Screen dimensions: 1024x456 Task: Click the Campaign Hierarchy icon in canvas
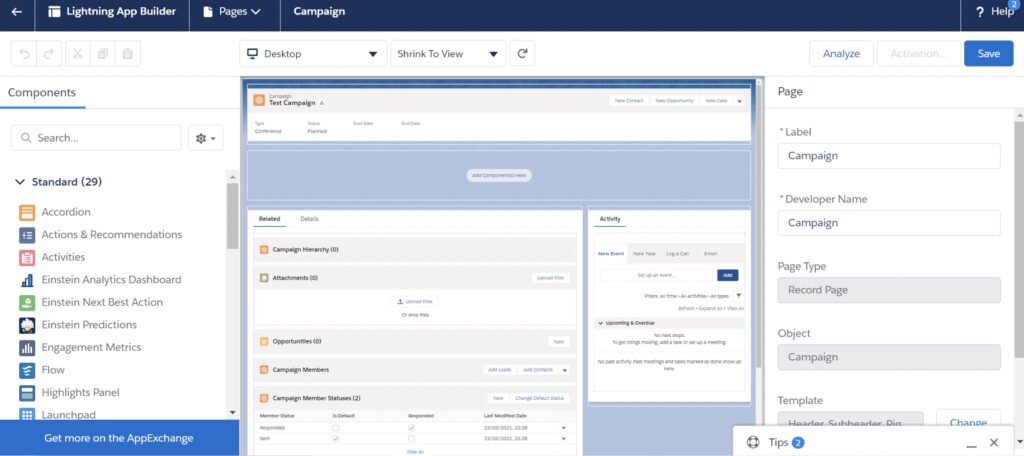264,250
